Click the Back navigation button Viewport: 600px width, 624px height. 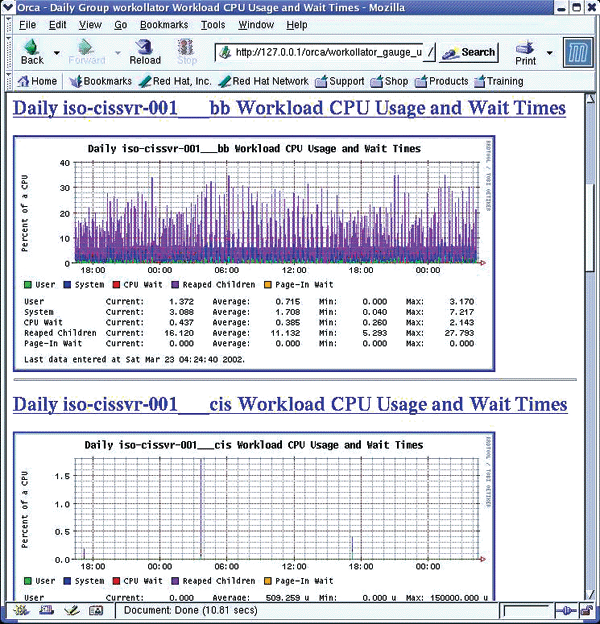[x=32, y=51]
